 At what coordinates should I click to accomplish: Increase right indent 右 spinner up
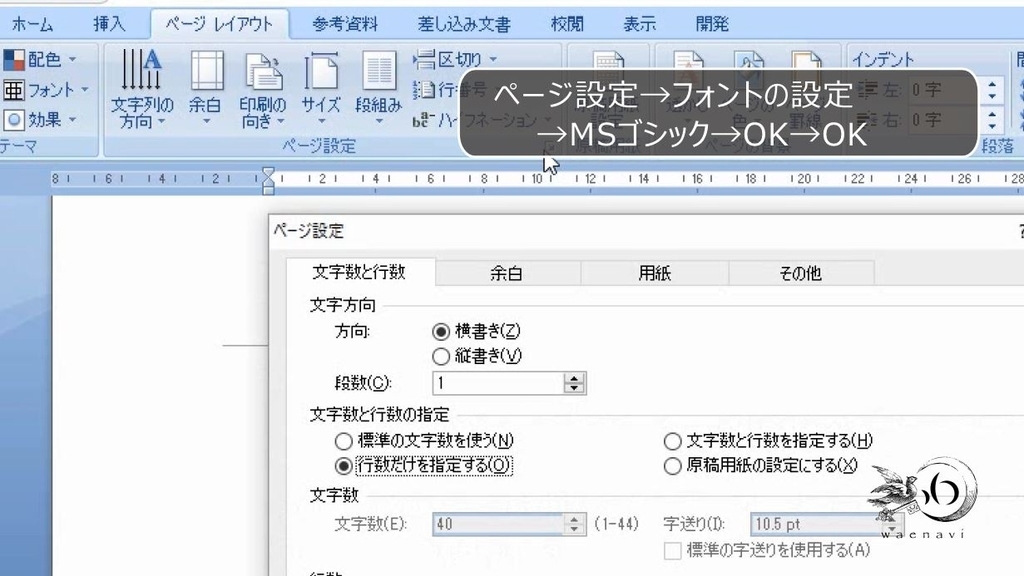pyautogui.click(x=992, y=114)
